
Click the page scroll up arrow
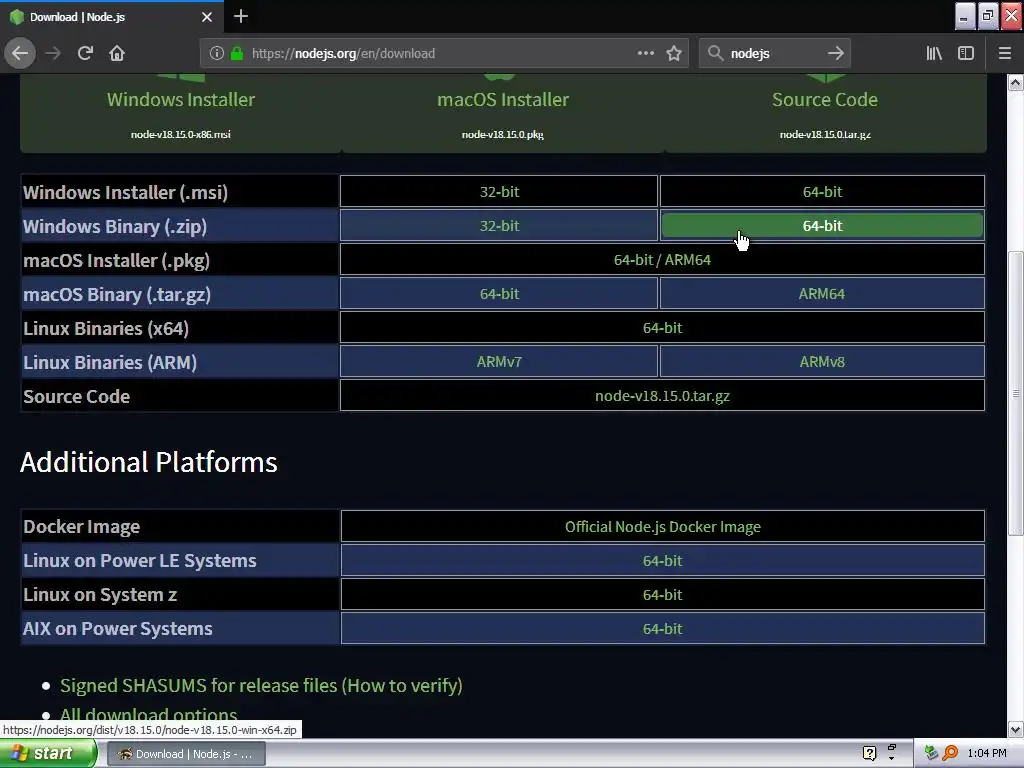coord(1016,82)
